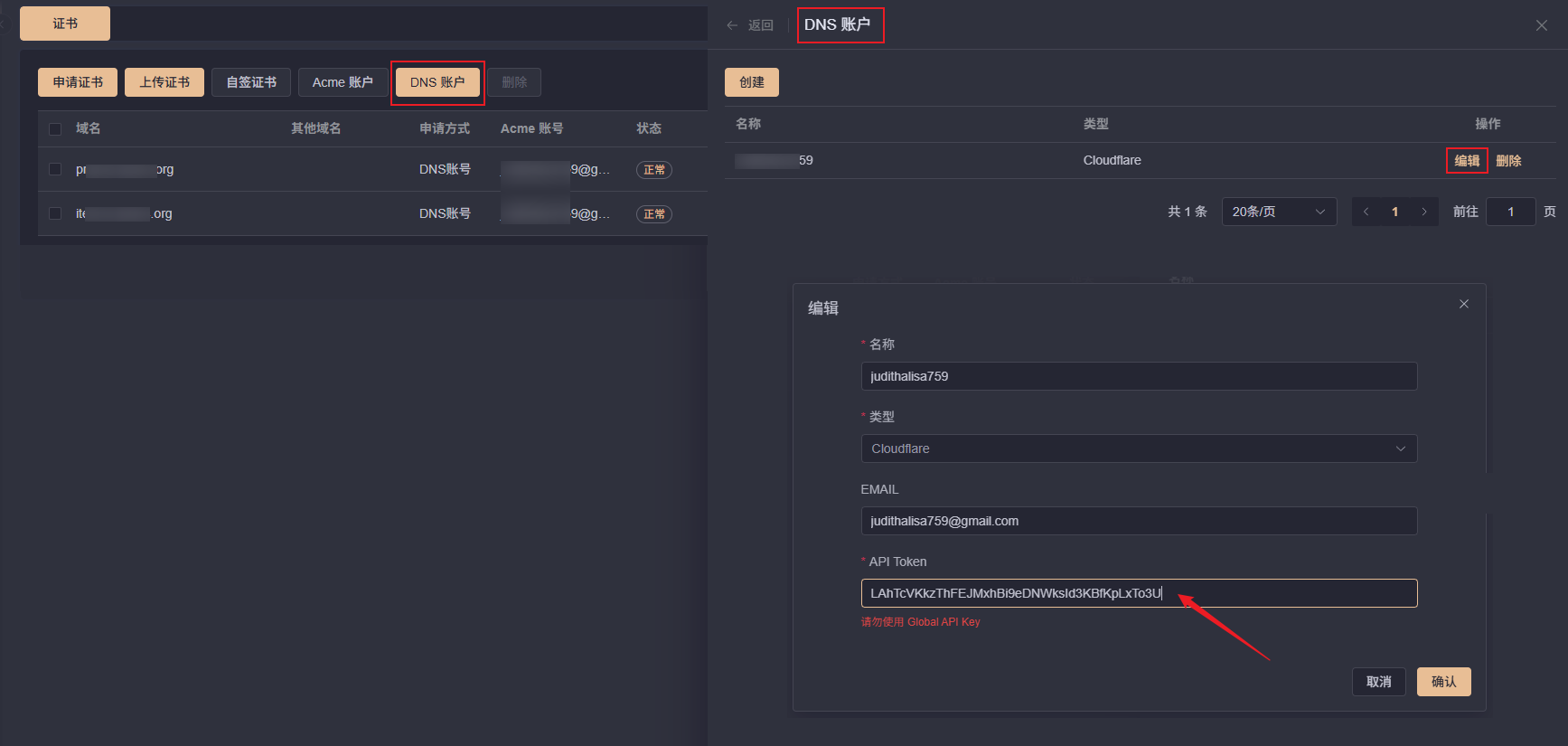Click the disabled 删除 toolbar button
Viewport: 1568px width, 746px height.
tap(514, 82)
